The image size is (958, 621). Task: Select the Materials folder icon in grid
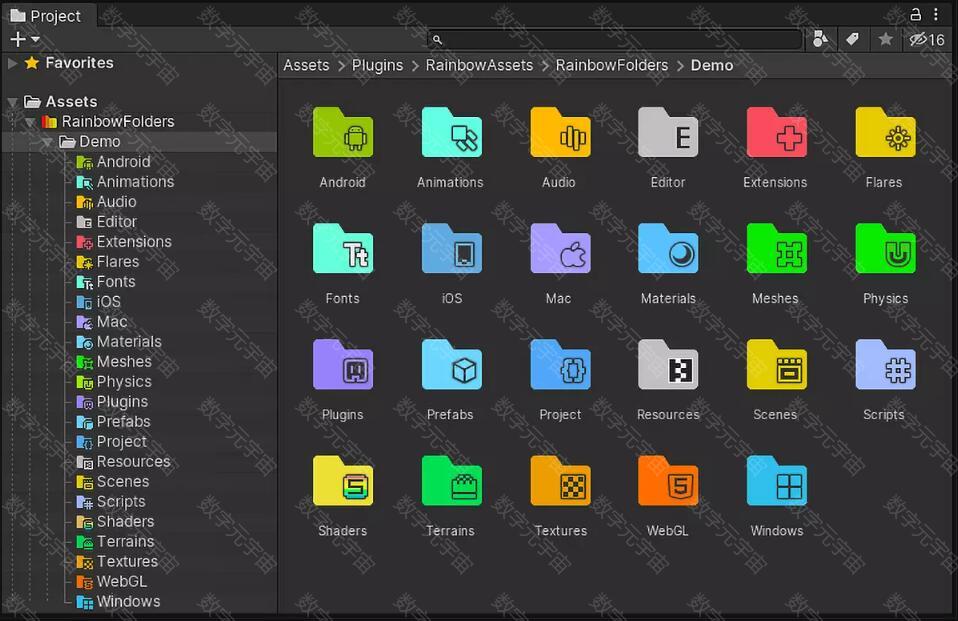668,250
